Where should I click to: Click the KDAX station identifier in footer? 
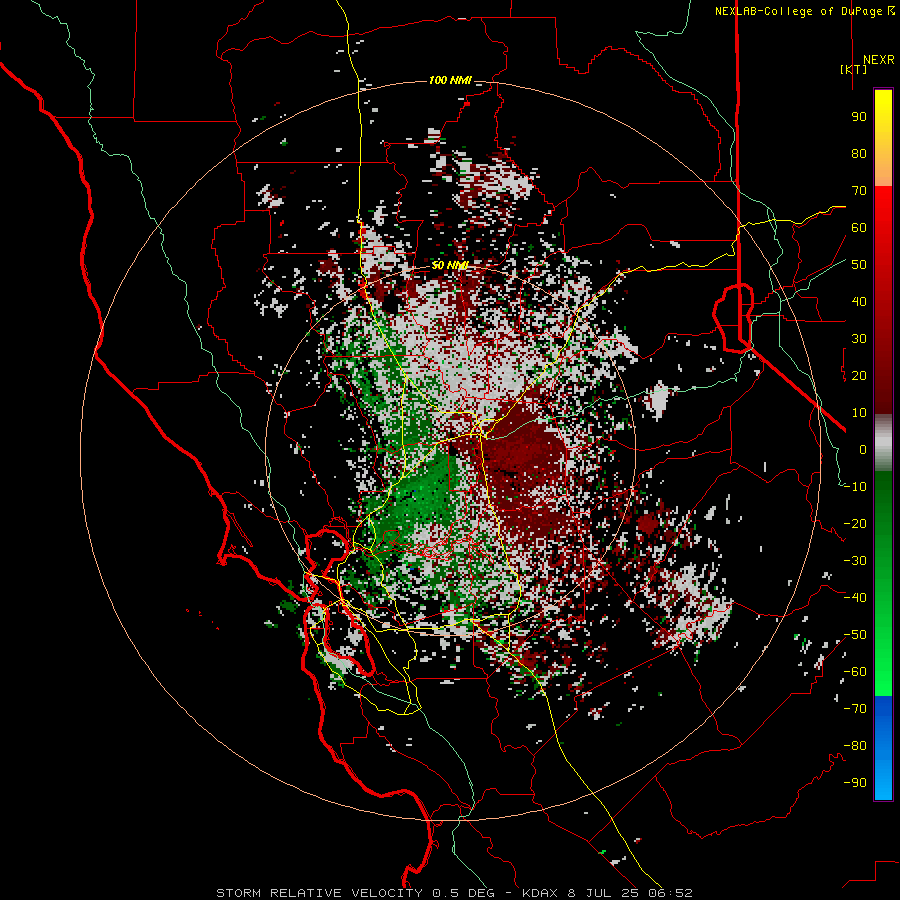542,893
